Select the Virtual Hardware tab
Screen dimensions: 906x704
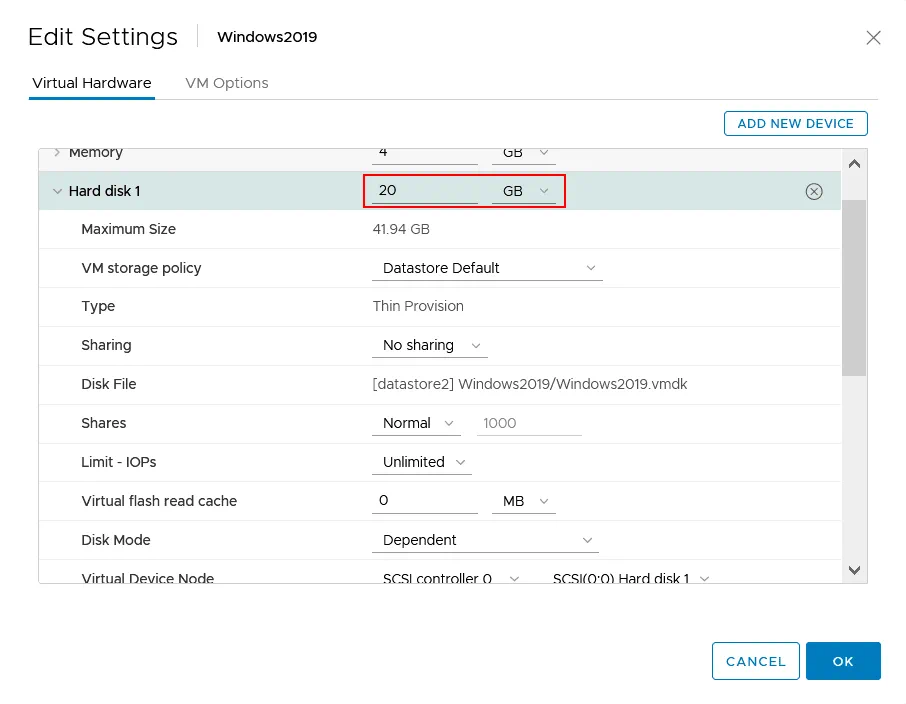tap(91, 83)
